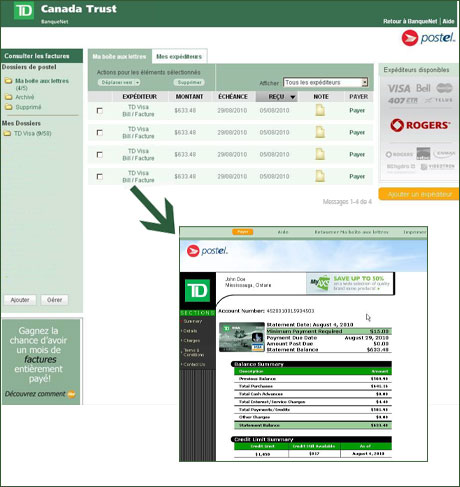
Task: Switch to the Mes expéditeurs tab
Action: pos(179,57)
